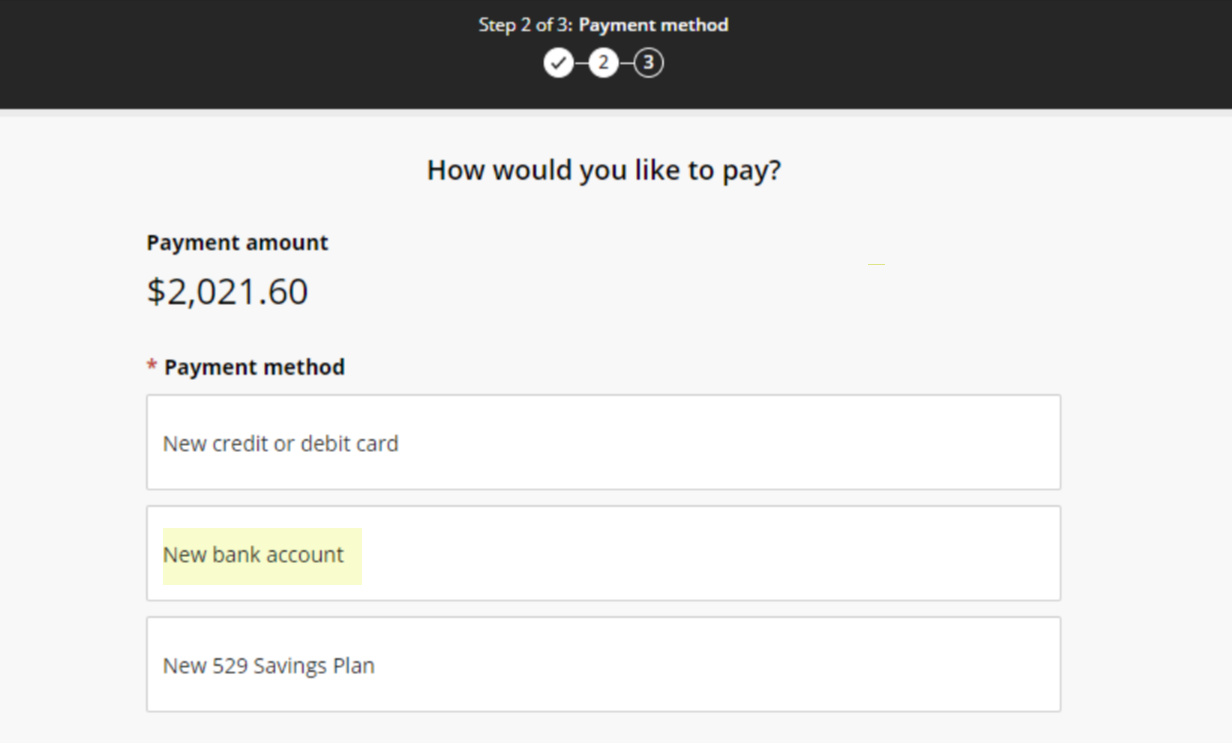1232x743 pixels.
Task: Click connector line between checkmark and step 2
Action: 580,64
